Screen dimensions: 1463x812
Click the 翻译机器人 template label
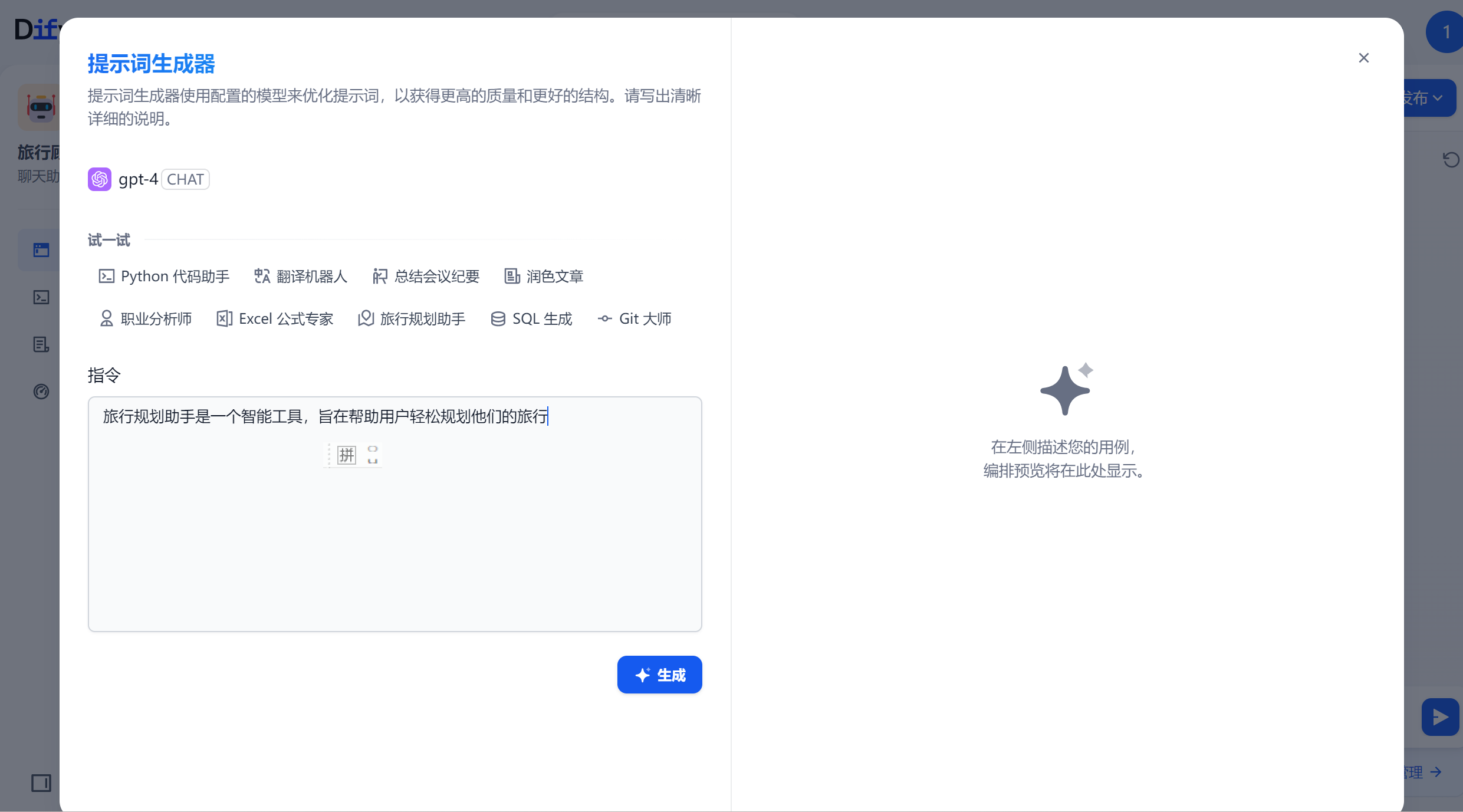(x=311, y=276)
